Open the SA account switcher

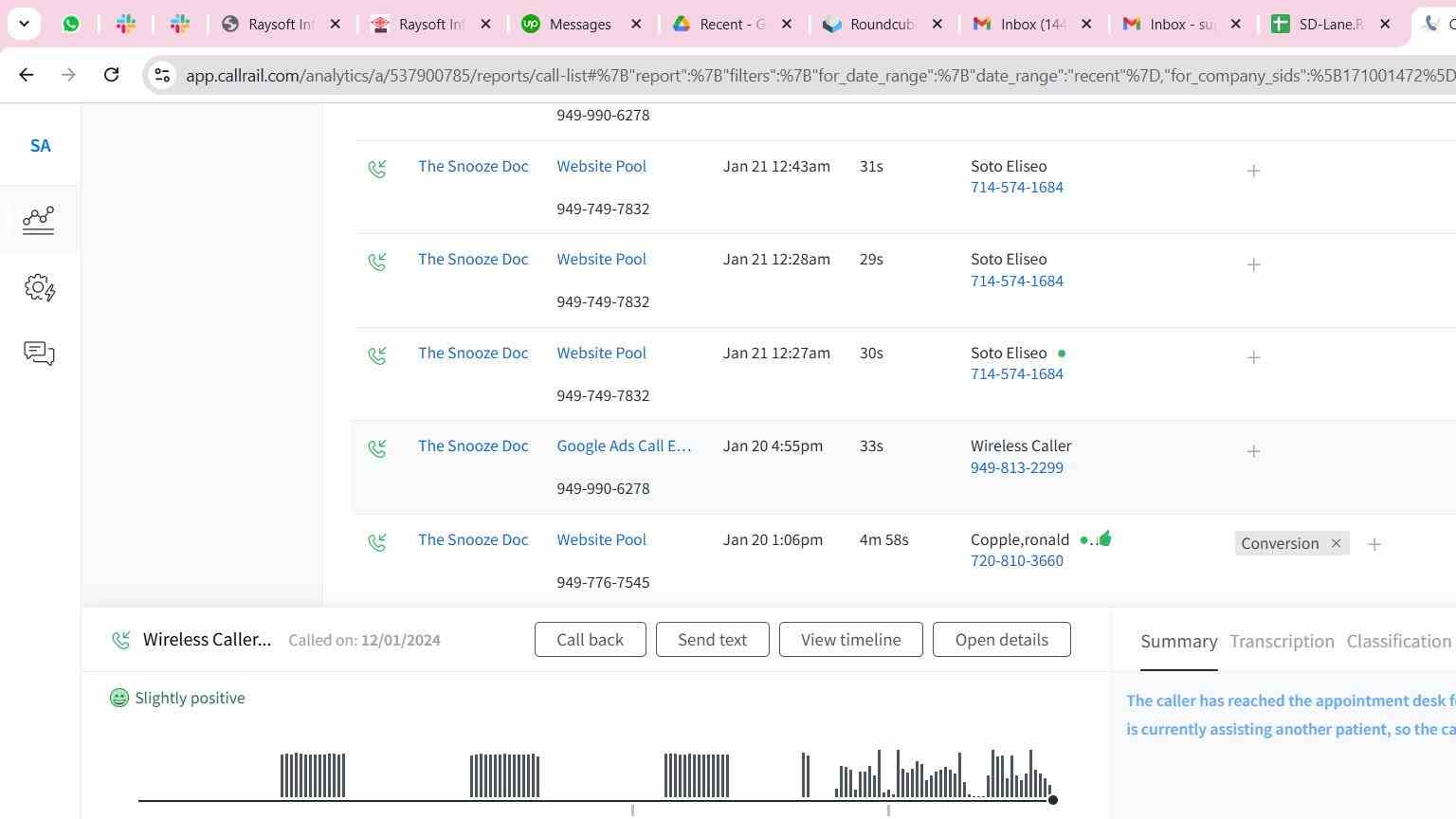[40, 146]
